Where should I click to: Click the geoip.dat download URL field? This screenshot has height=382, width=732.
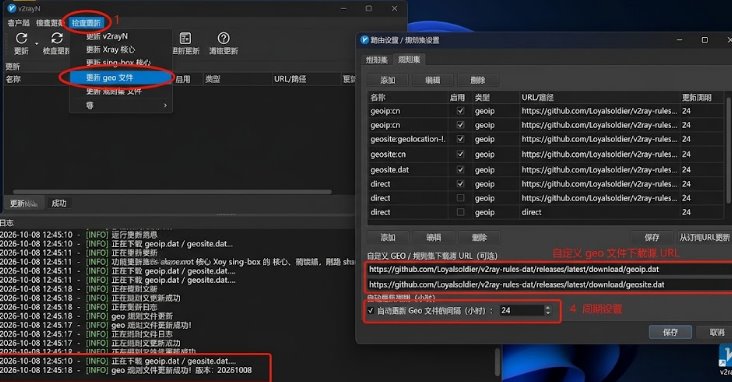[549, 269]
